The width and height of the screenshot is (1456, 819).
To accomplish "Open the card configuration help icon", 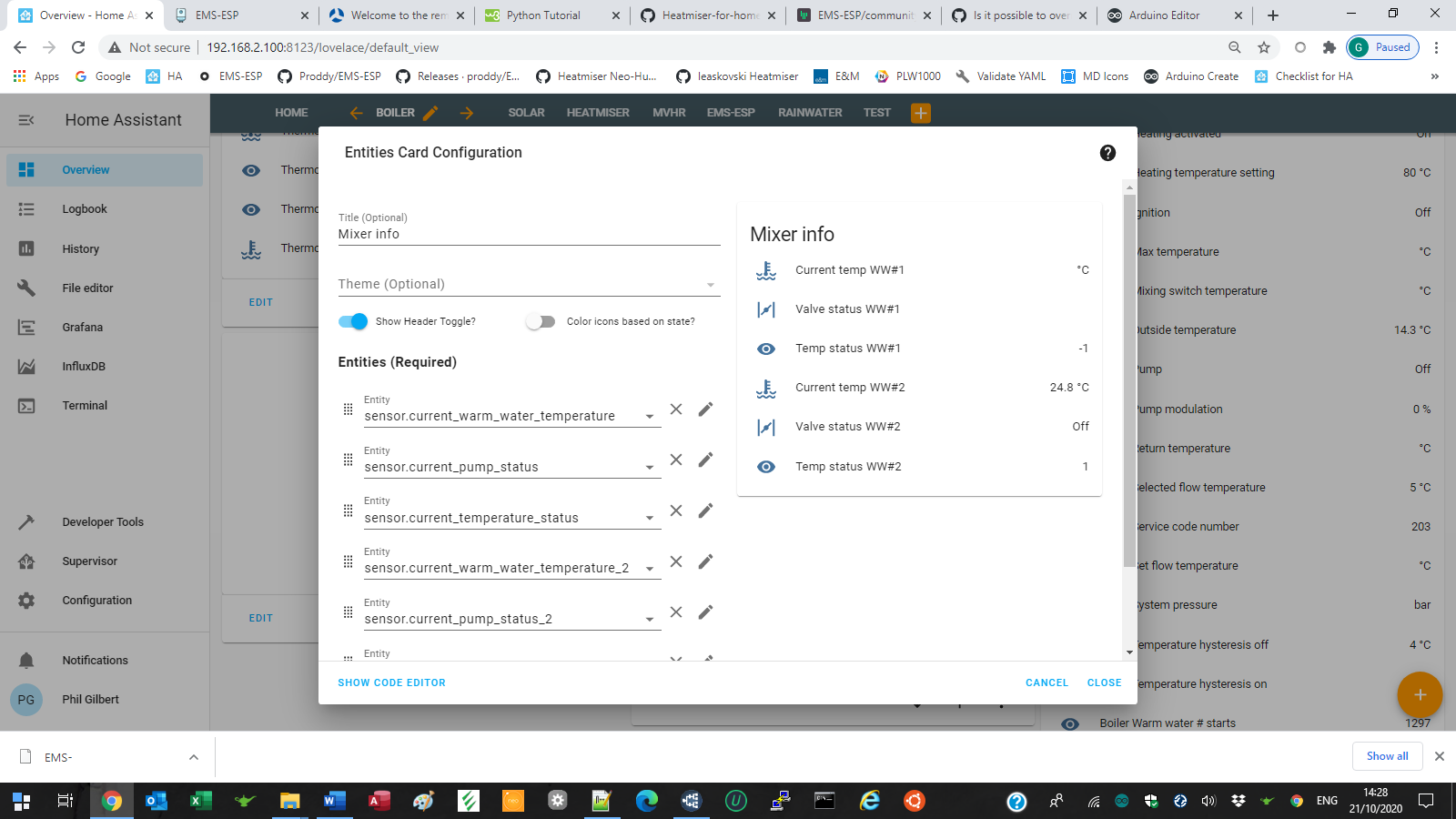I will pyautogui.click(x=1107, y=153).
